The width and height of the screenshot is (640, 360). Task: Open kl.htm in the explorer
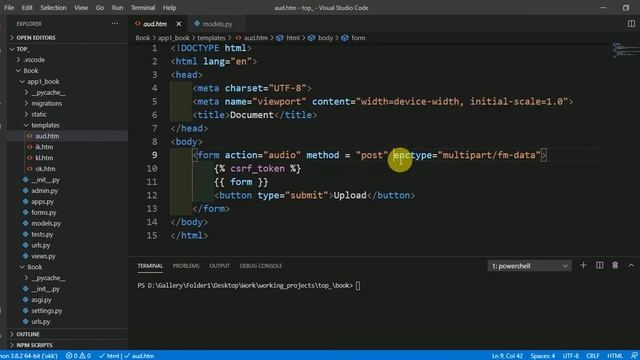67,158
